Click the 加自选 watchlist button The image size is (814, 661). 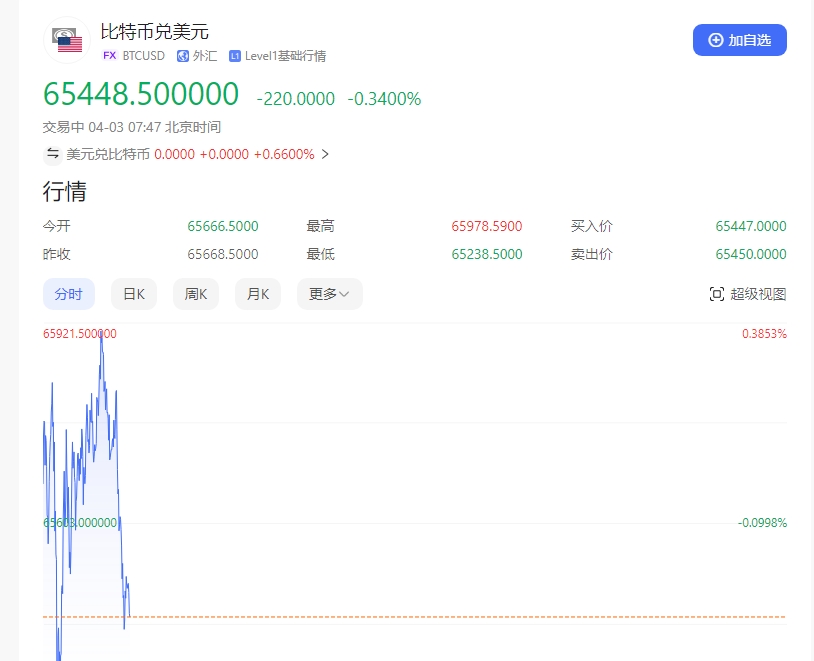coord(740,40)
